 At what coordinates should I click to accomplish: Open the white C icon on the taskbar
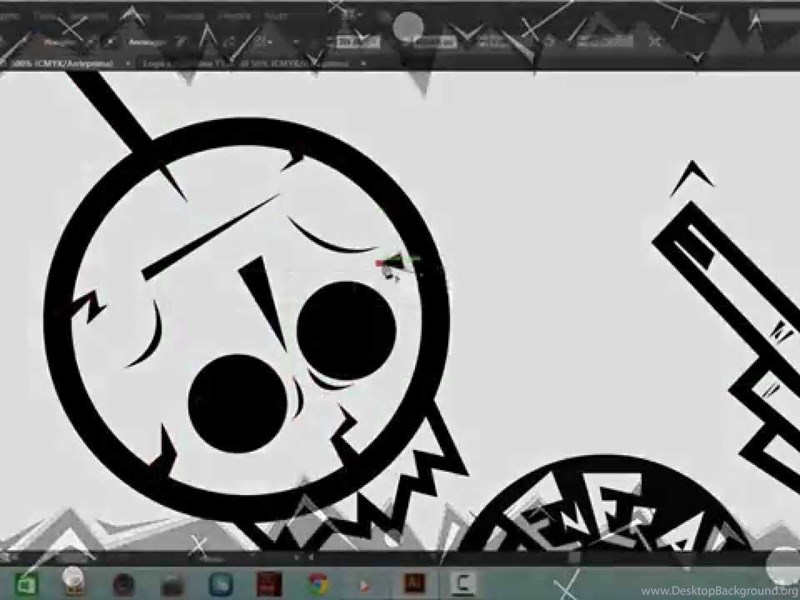point(463,584)
